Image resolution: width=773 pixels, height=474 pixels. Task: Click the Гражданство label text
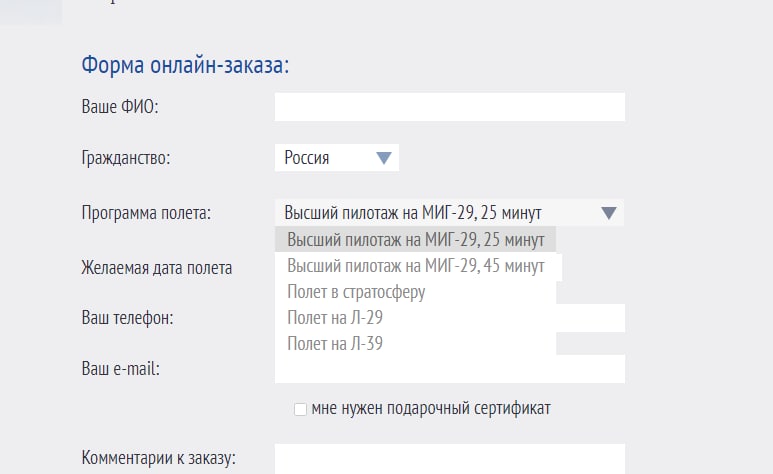pos(126,158)
